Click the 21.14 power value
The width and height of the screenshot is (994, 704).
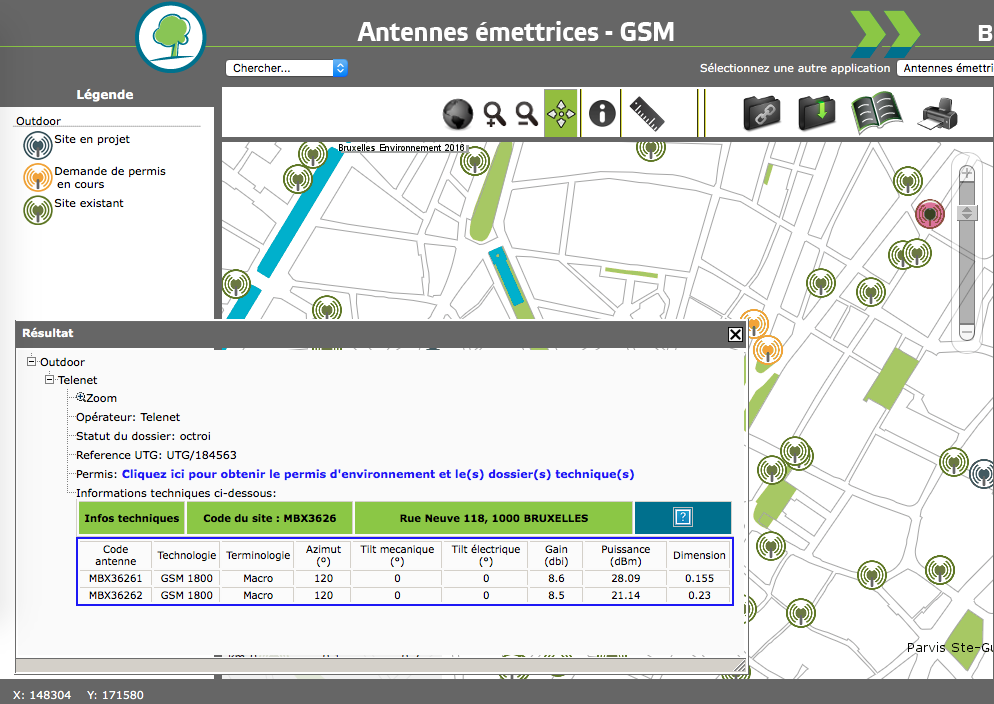(x=625, y=595)
